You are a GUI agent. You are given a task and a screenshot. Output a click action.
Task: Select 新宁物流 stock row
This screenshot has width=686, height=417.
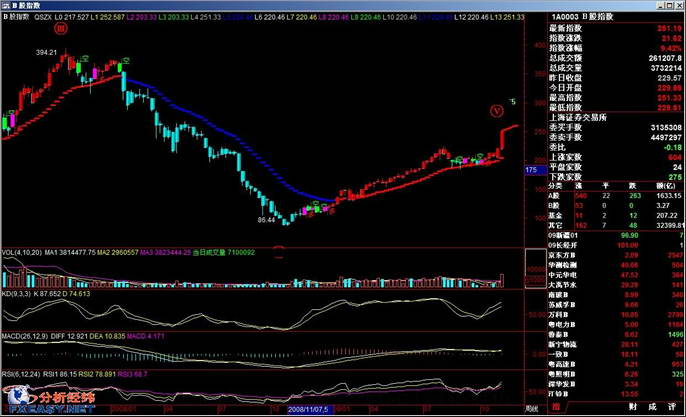pos(616,345)
